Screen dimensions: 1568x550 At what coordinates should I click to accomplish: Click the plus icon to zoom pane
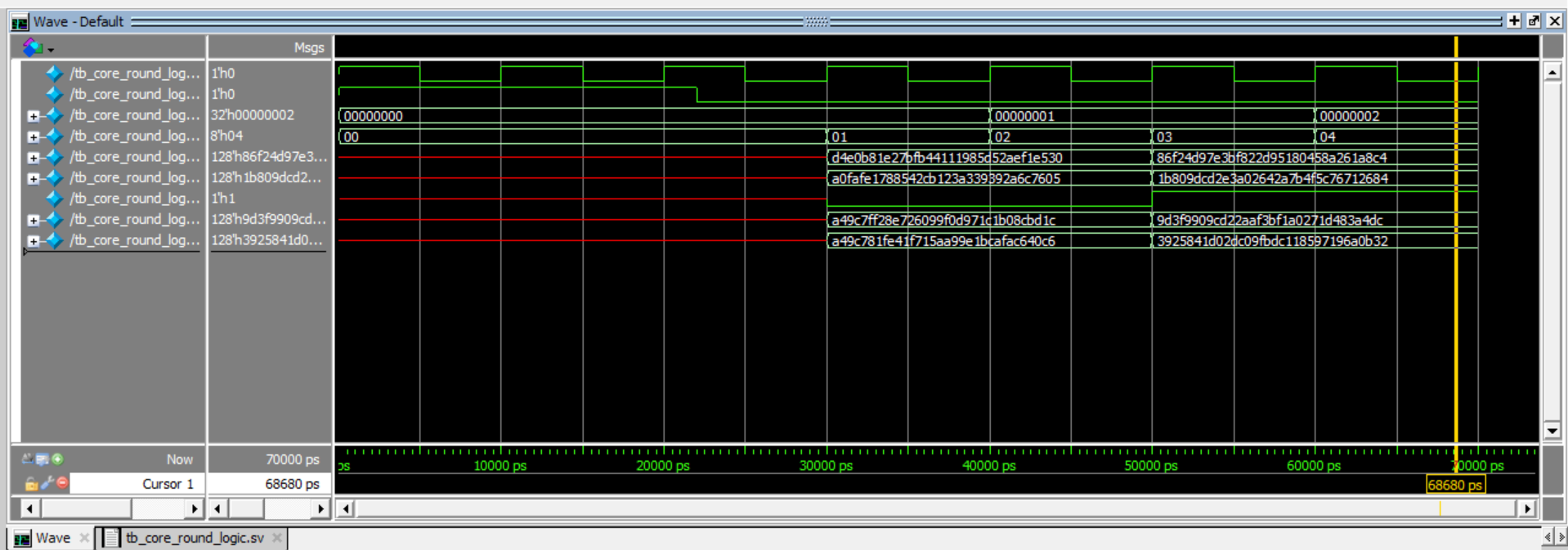[x=1514, y=21]
